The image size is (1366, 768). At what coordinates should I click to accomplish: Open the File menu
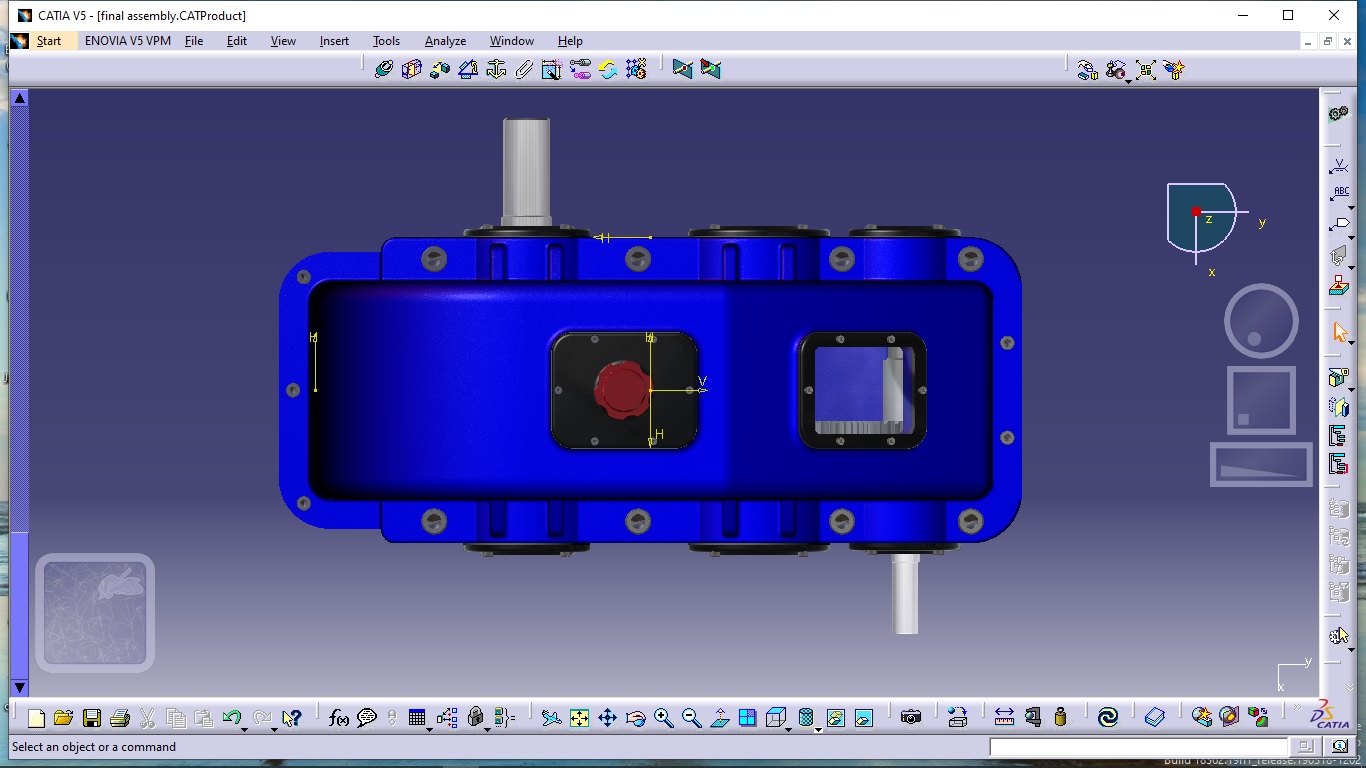point(194,41)
